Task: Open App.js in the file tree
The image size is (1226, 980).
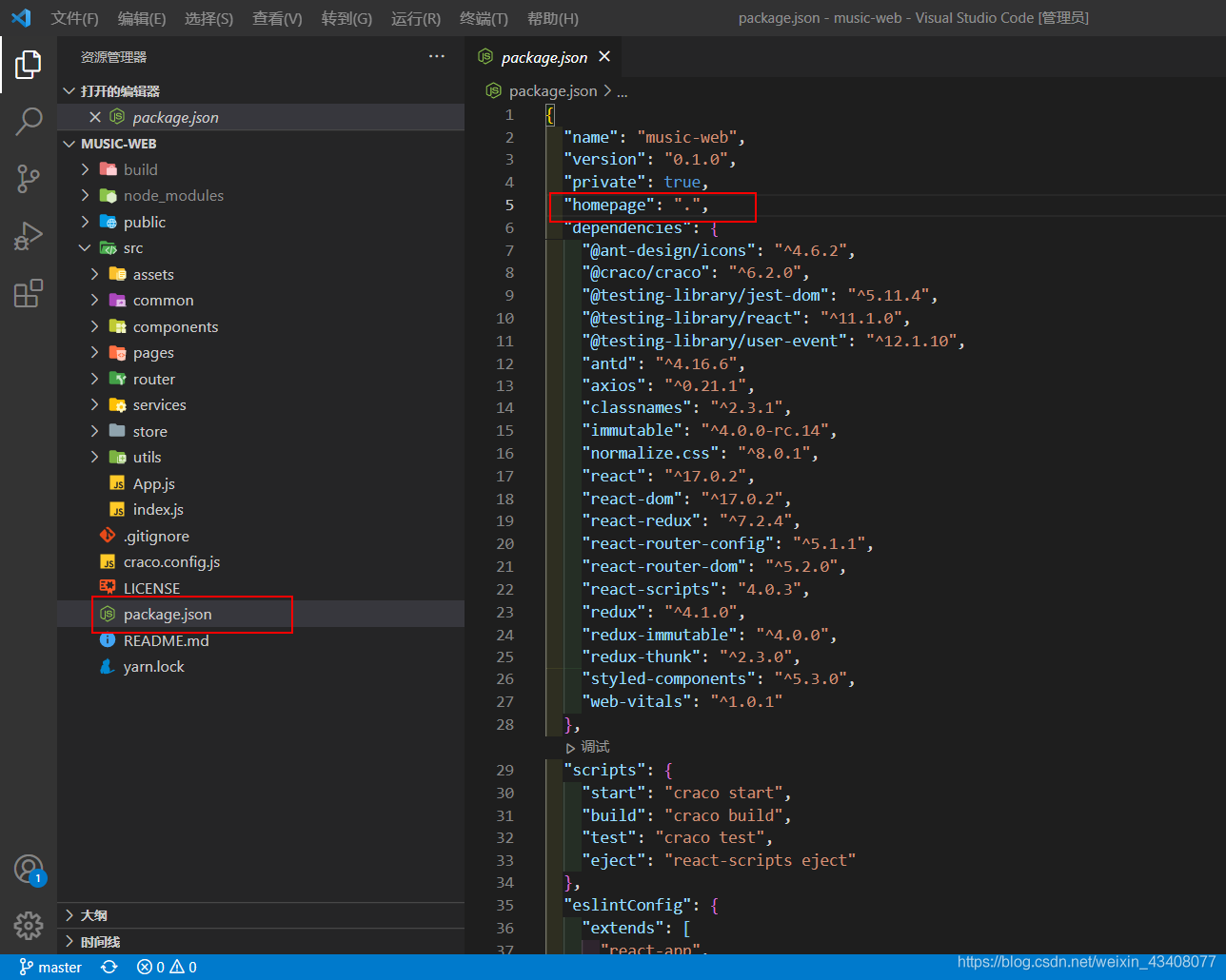Action: pos(261,483)
